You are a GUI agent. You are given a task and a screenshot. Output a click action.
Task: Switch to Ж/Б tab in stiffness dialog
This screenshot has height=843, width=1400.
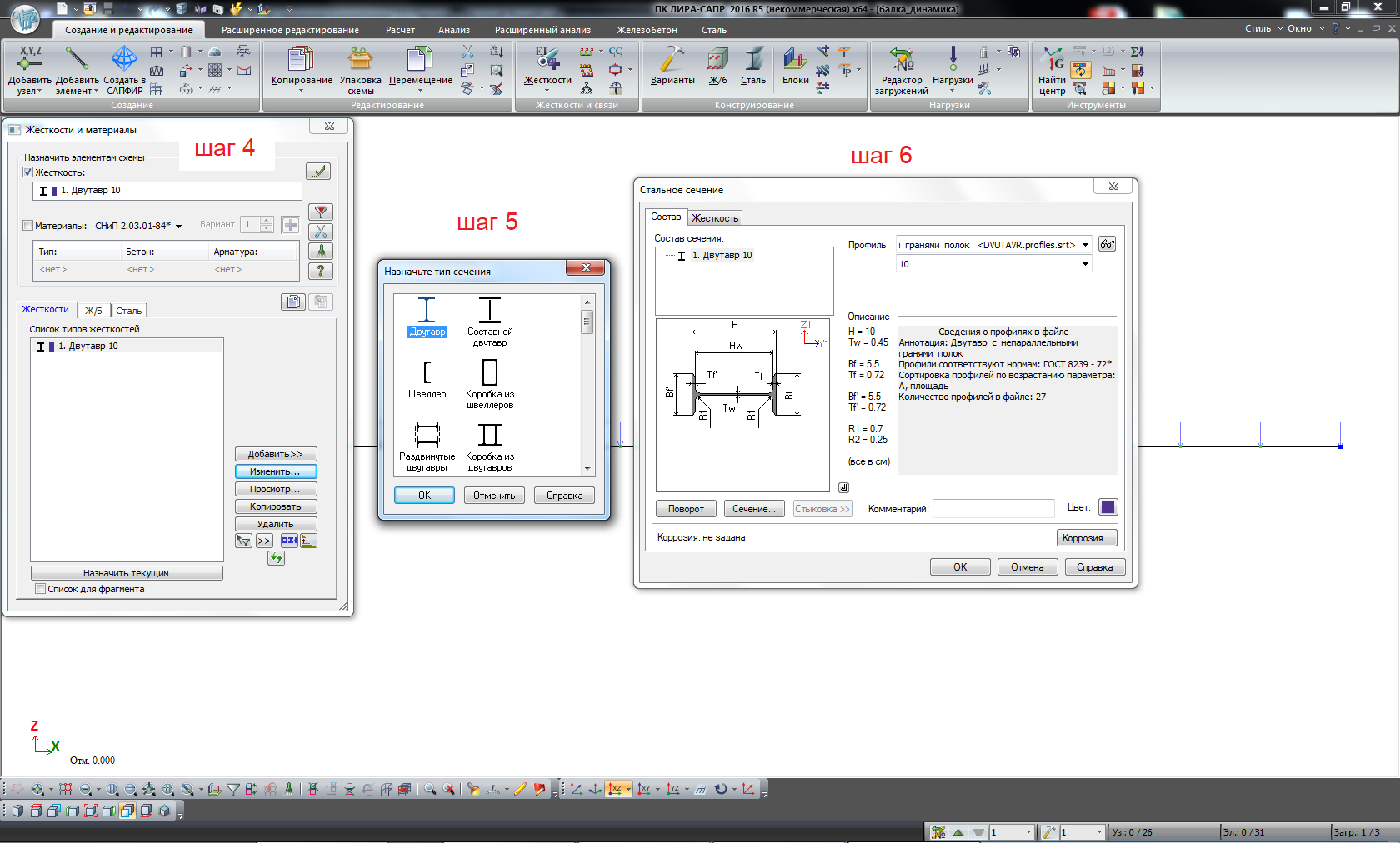(93, 311)
